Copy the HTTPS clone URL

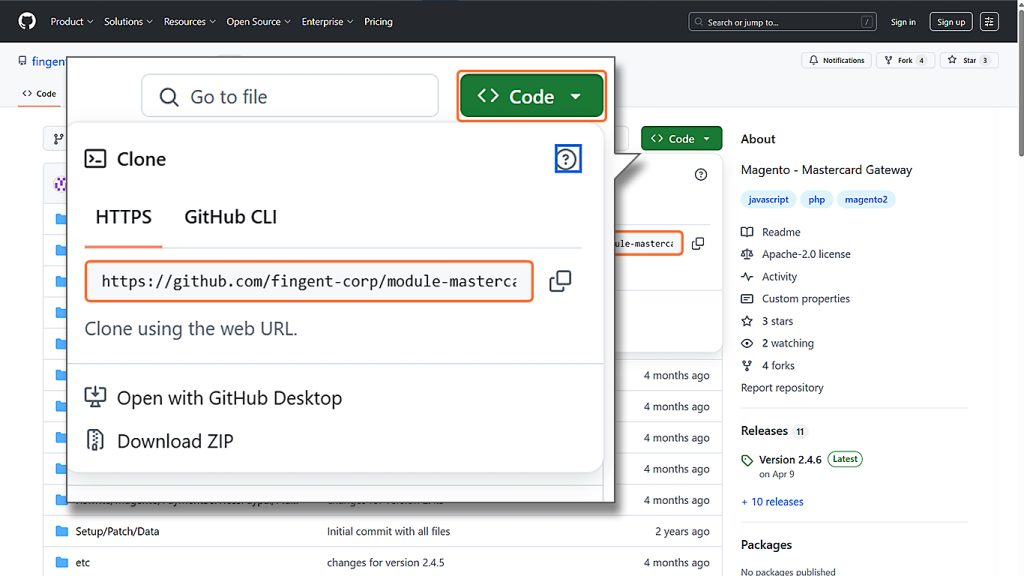560,281
